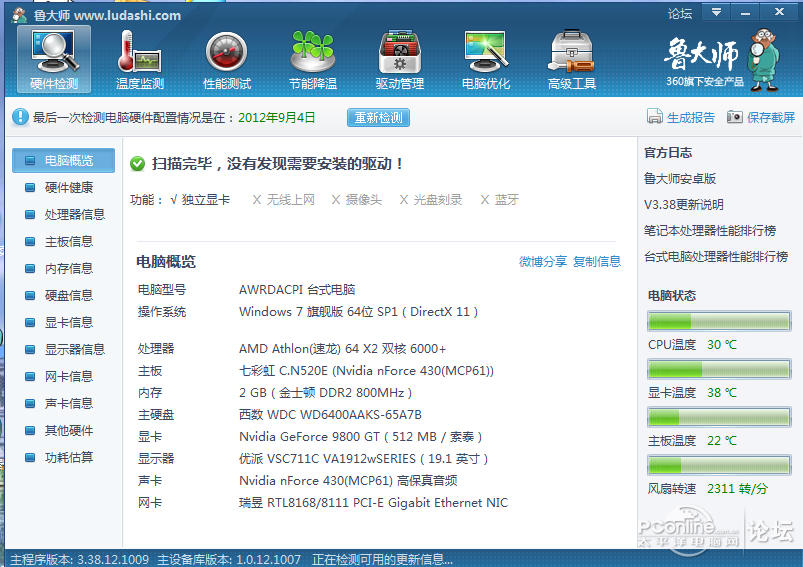Click the 优派 VSC711C 显示器 value
Screen dimensions: 803x567
click(x=364, y=459)
